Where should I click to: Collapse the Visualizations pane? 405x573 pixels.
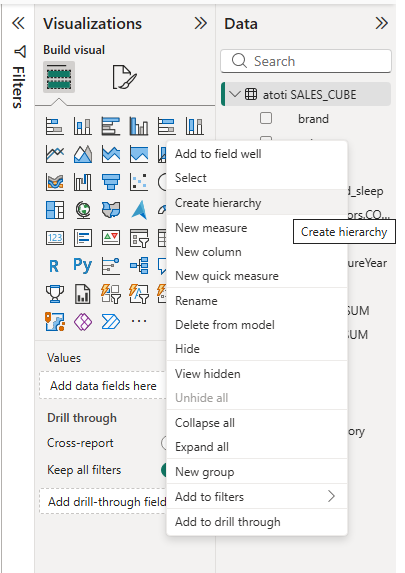pos(201,23)
